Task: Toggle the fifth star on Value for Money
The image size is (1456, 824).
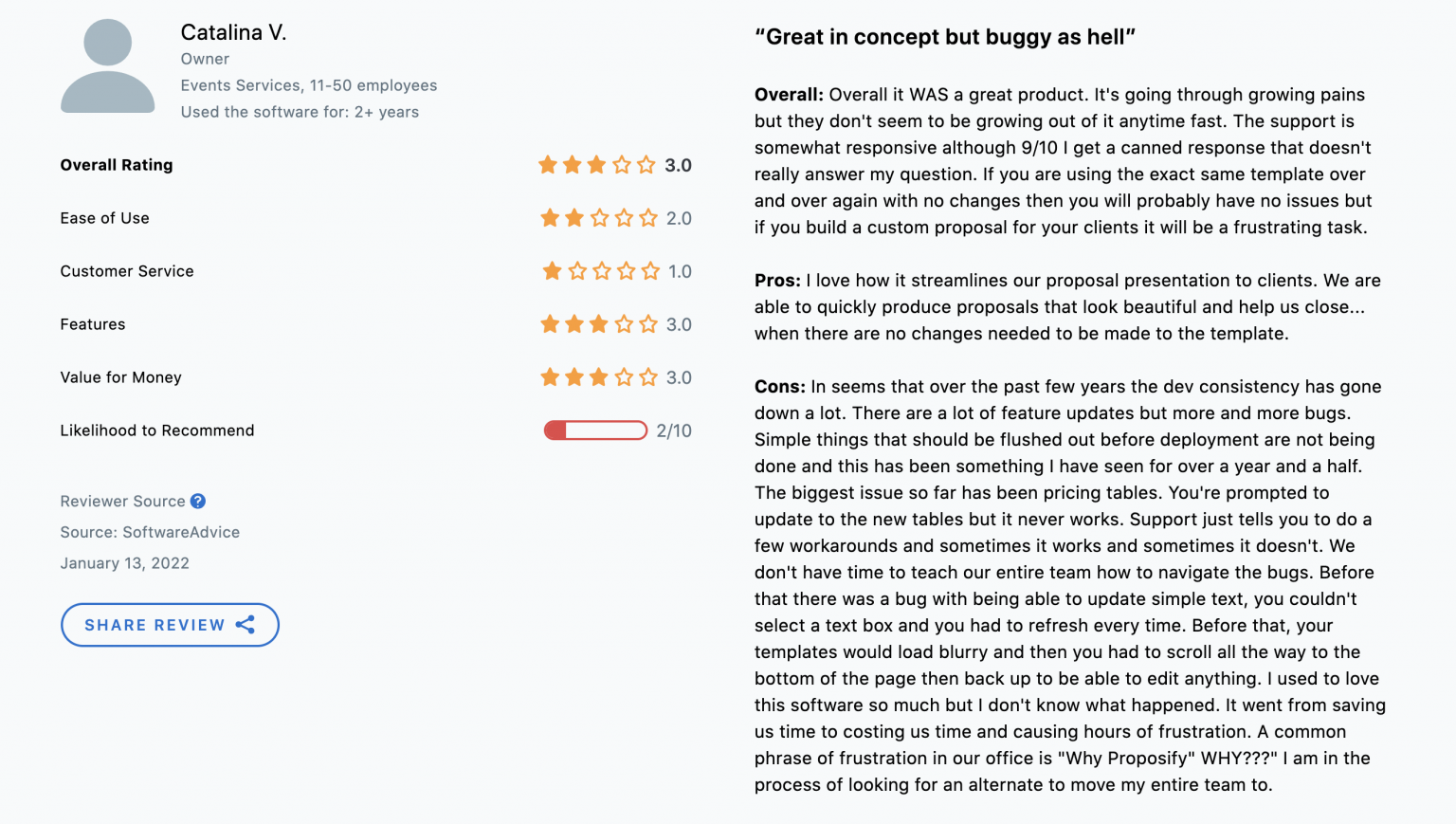Action: tap(648, 377)
